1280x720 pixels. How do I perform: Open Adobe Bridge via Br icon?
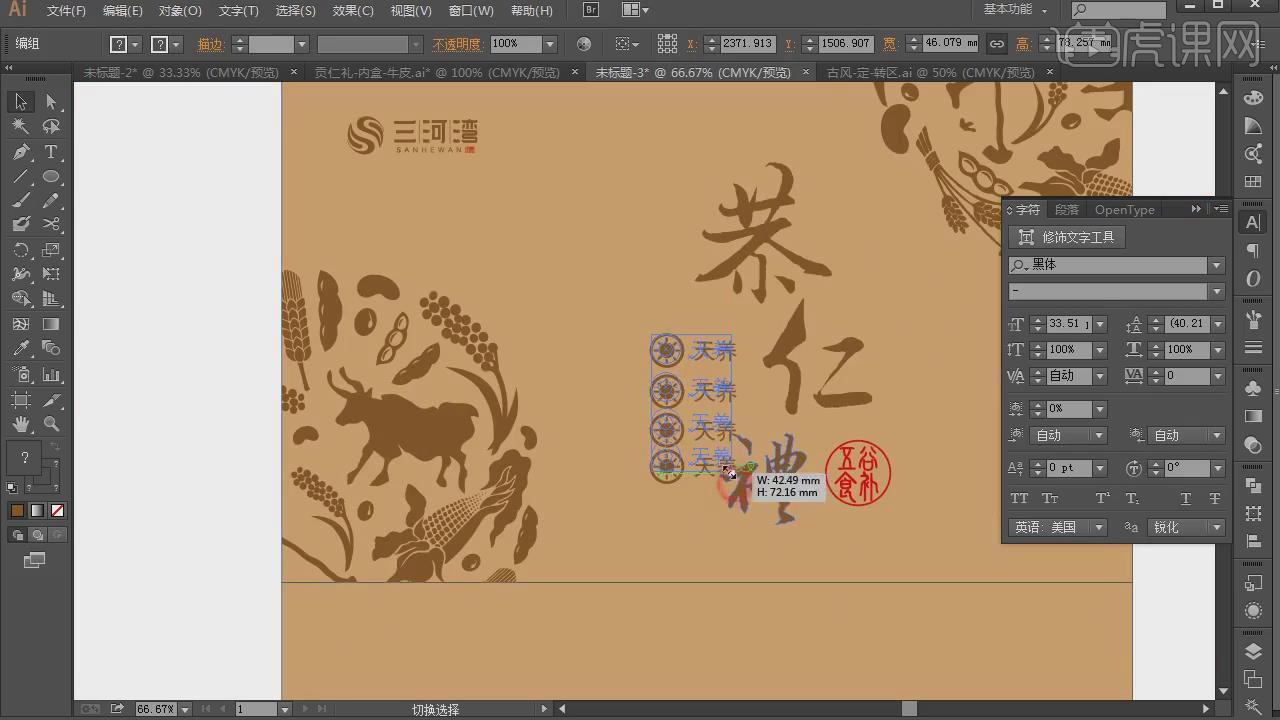coord(591,10)
